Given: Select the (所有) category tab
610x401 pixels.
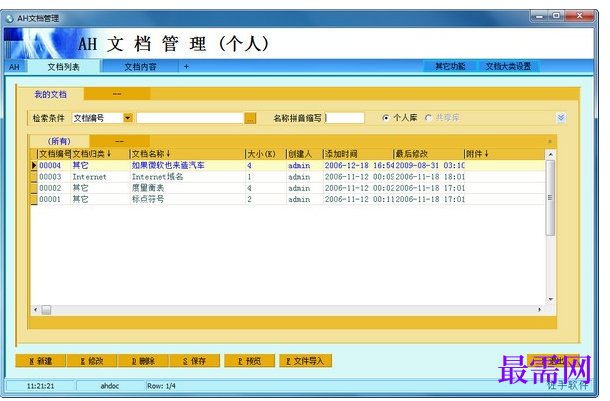Looking at the screenshot, I should [59, 141].
